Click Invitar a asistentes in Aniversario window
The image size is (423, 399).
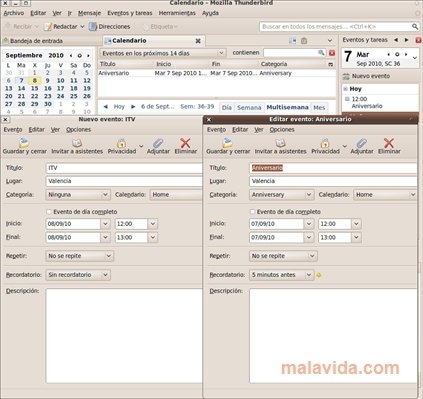pos(280,146)
